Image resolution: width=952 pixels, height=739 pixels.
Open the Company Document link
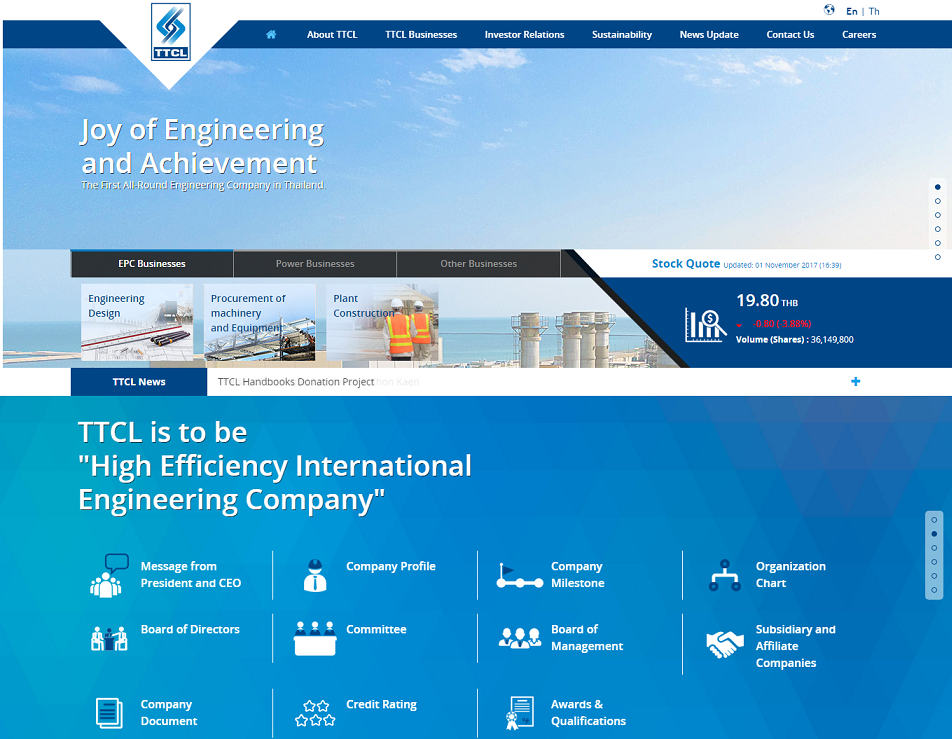tap(169, 712)
